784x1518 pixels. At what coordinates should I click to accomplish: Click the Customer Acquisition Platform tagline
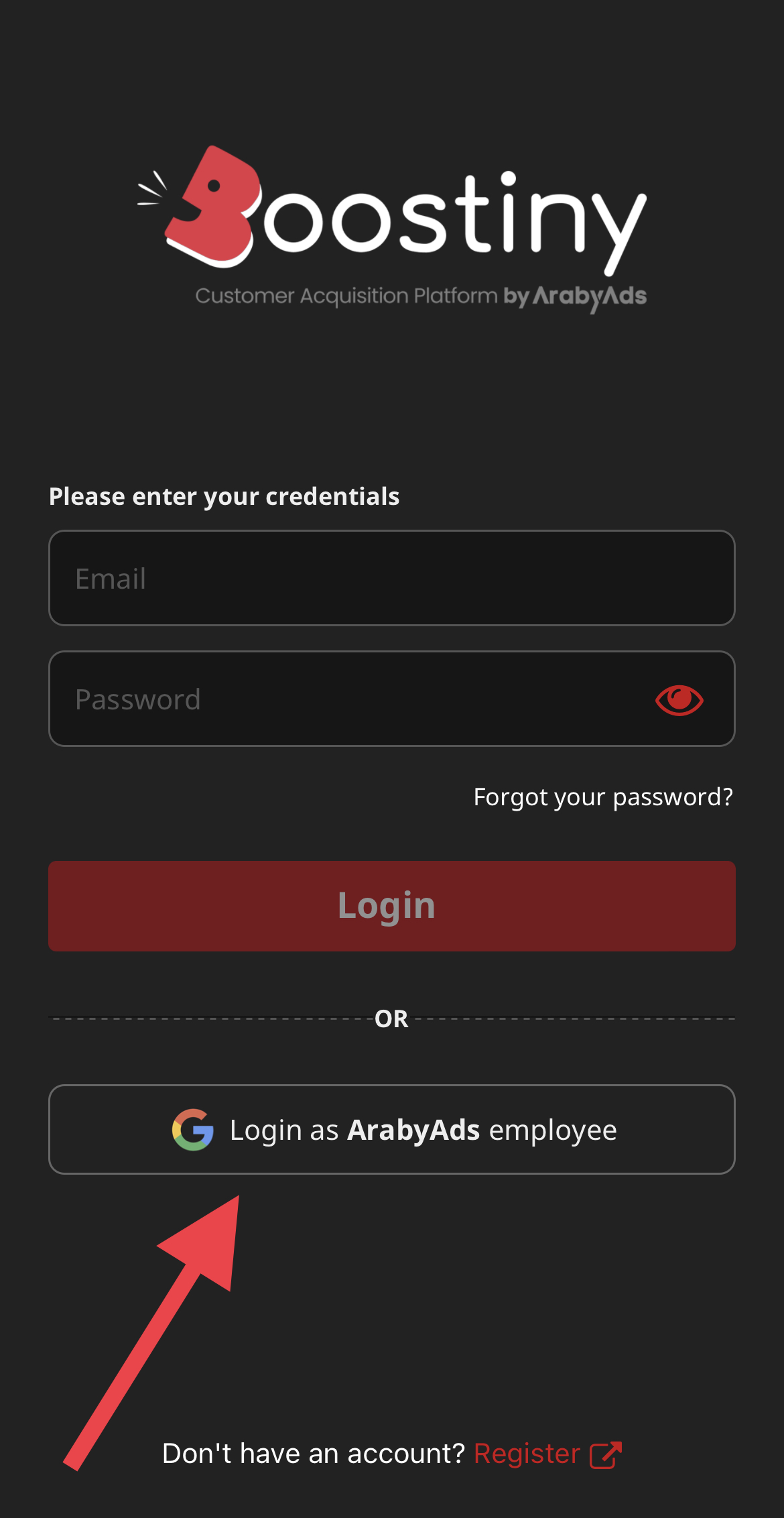click(x=346, y=296)
